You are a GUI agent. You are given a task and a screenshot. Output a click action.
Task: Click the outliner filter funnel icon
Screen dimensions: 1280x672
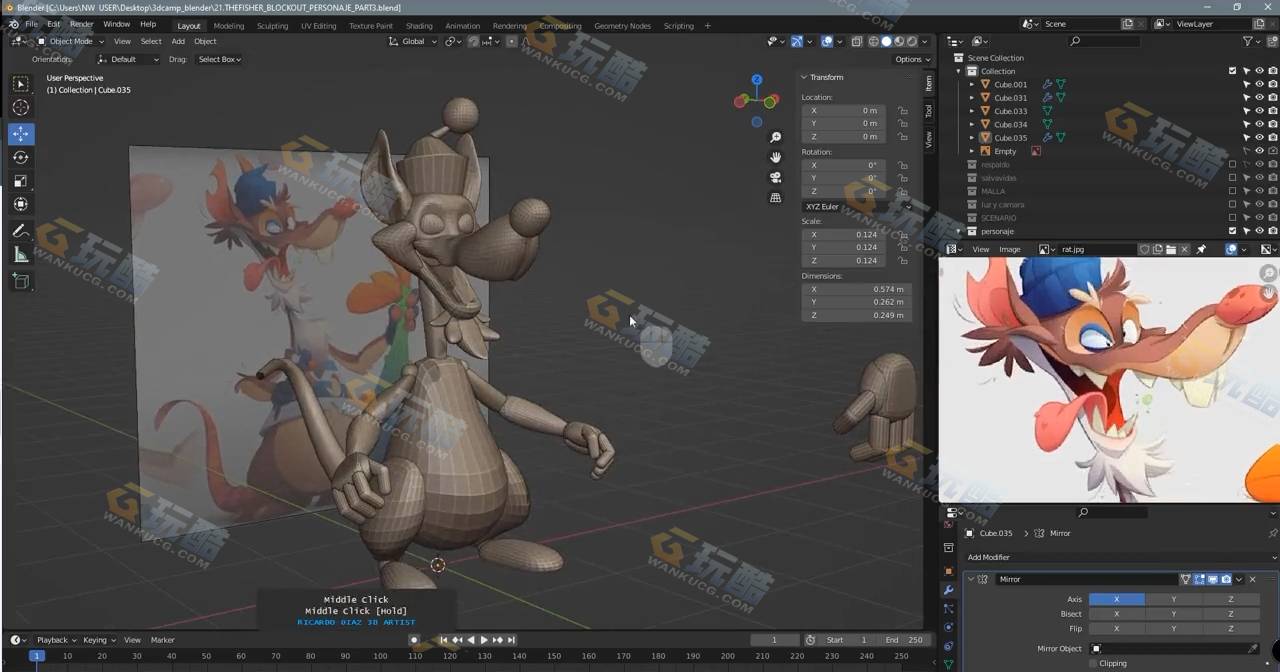1248,41
